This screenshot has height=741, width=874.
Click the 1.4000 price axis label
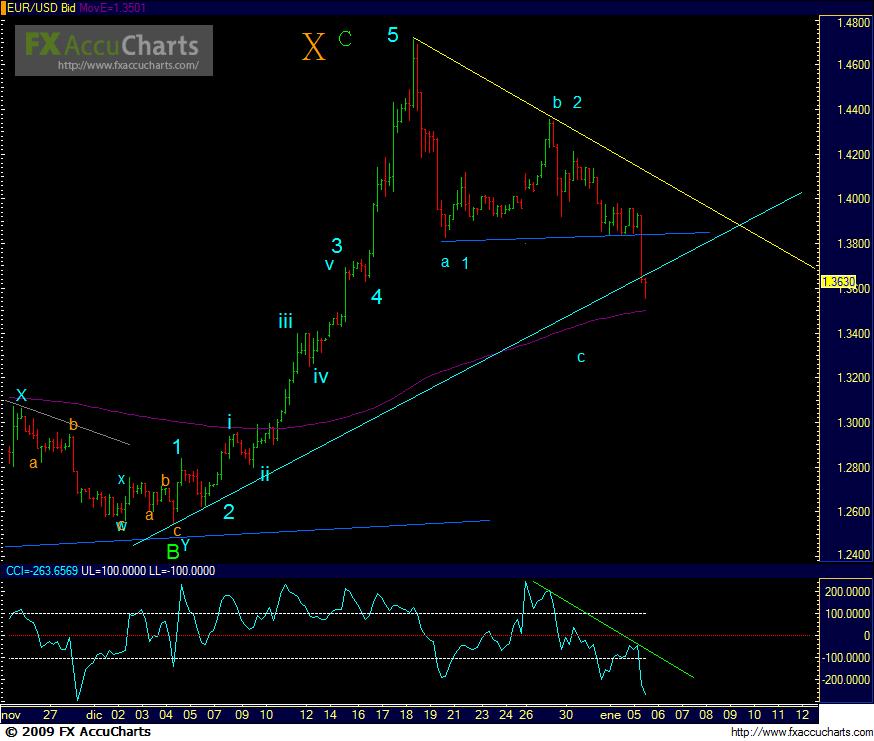[x=842, y=199]
